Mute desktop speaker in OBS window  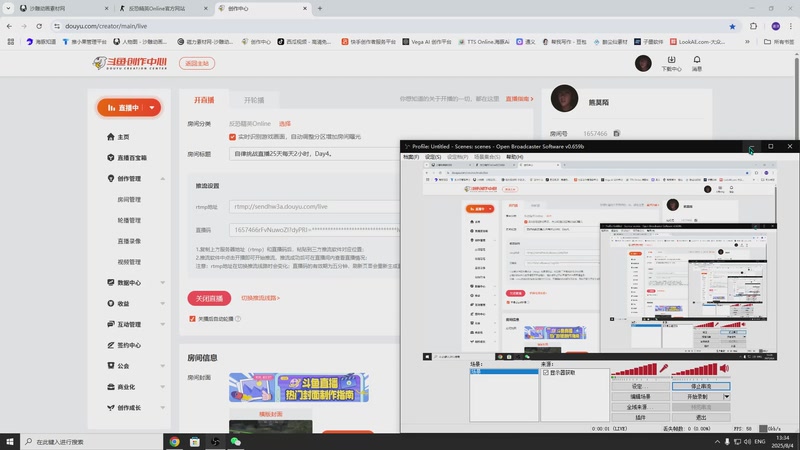click(724, 368)
